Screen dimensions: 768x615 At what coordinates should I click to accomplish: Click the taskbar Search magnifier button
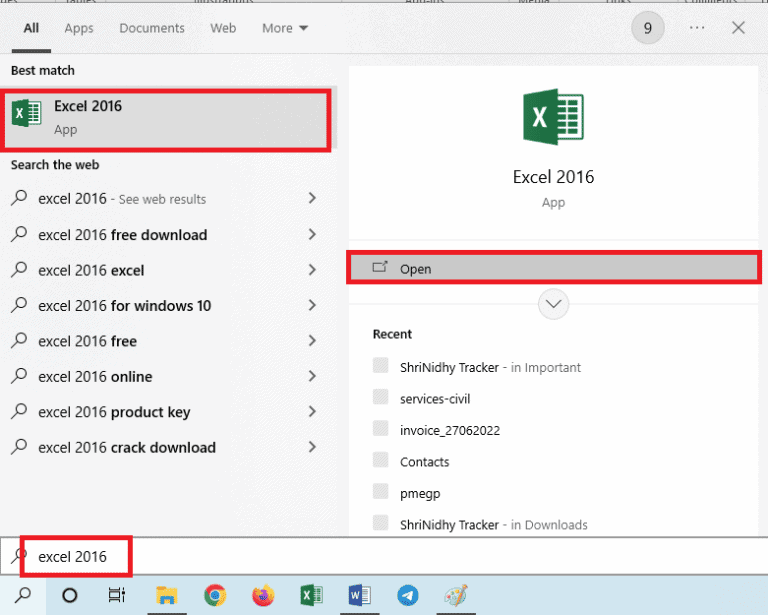coord(23,595)
